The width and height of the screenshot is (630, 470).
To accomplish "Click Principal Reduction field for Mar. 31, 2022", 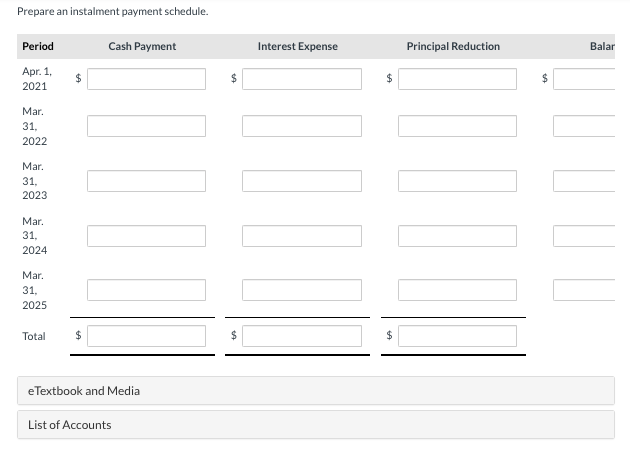I will (457, 126).
